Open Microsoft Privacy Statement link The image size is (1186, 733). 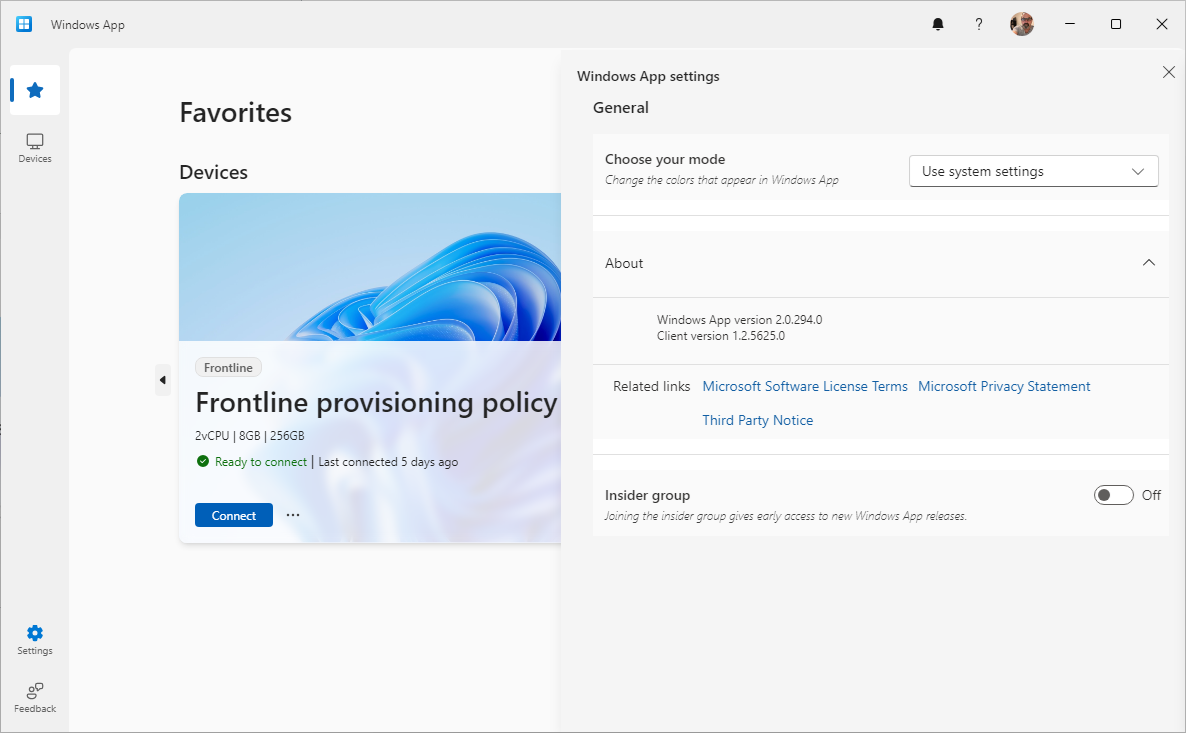click(1004, 387)
